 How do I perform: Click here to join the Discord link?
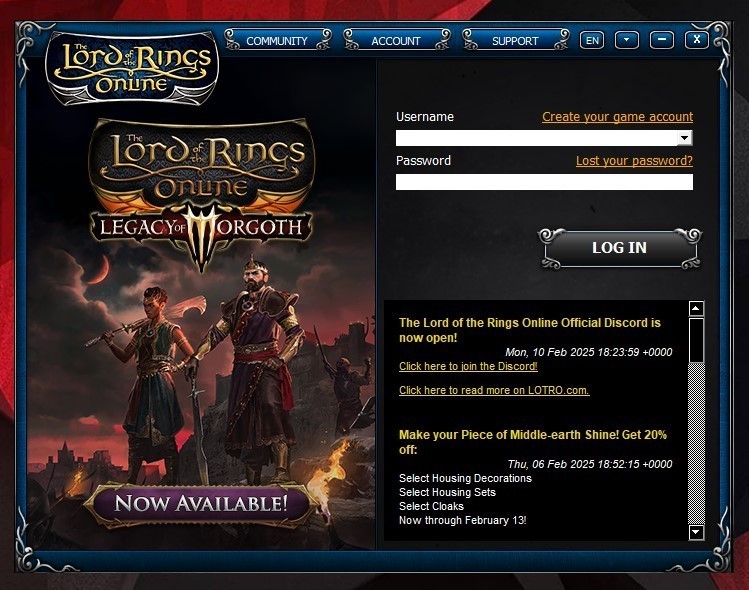coord(468,366)
